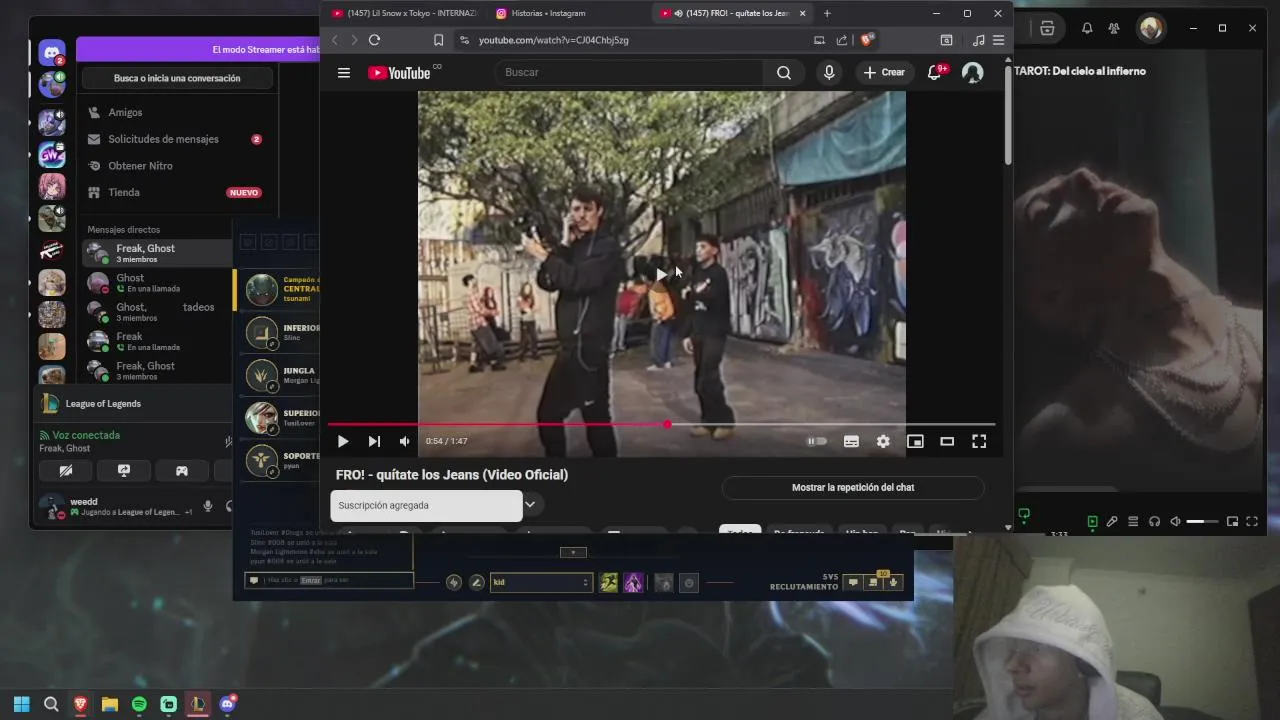Start an activity with gamepad icon

click(x=182, y=470)
